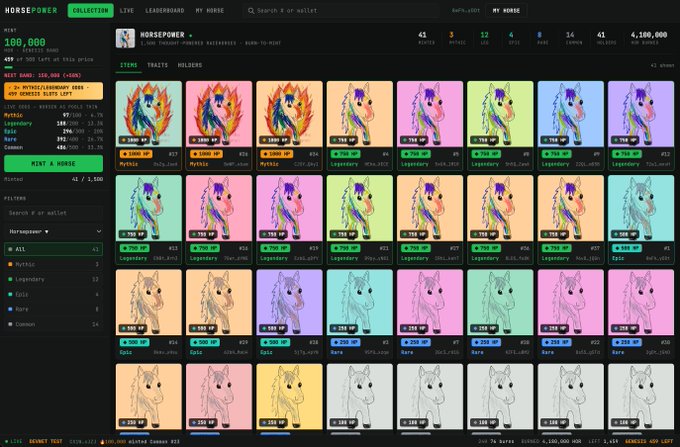
Task: Click the green LIVE indicator in status bar
Action: (x=13, y=441)
